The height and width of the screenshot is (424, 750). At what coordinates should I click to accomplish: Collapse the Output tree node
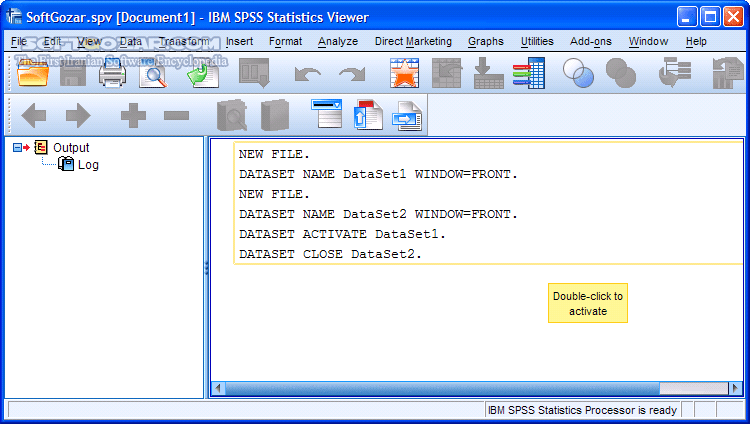pos(17,147)
